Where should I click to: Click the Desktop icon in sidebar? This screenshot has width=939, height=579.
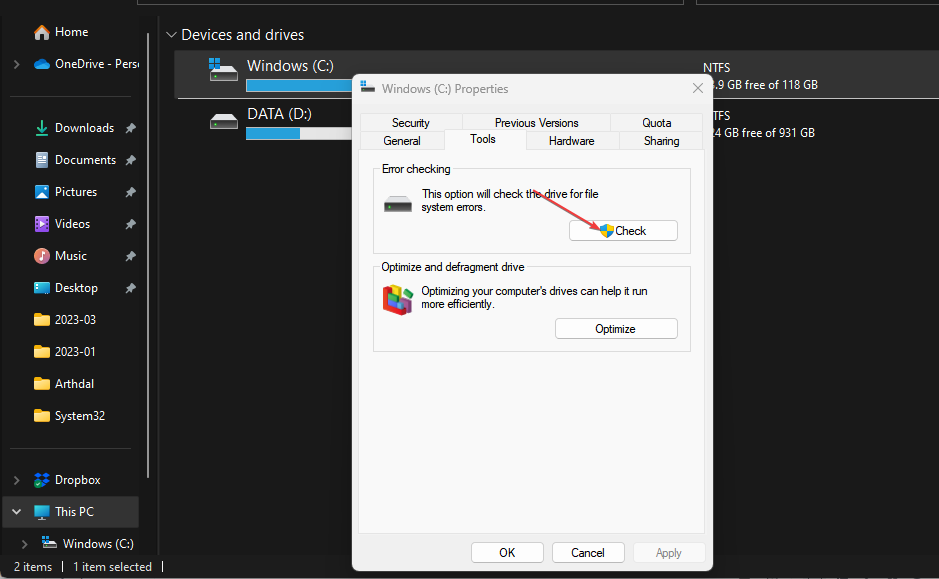tap(41, 288)
